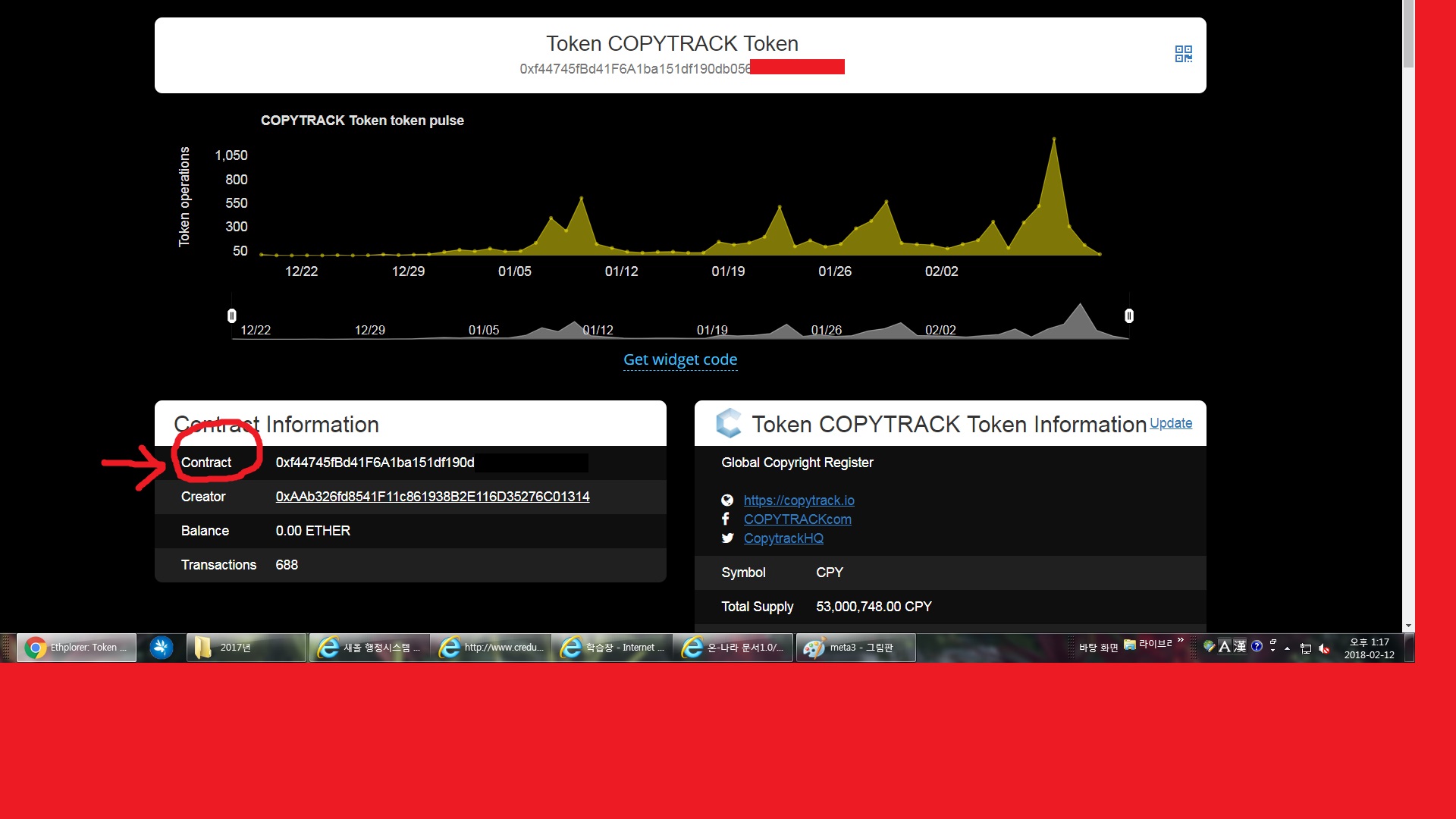Viewport: 1456px width, 819px height.
Task: Click the 'Transactions' row label
Action: [218, 565]
